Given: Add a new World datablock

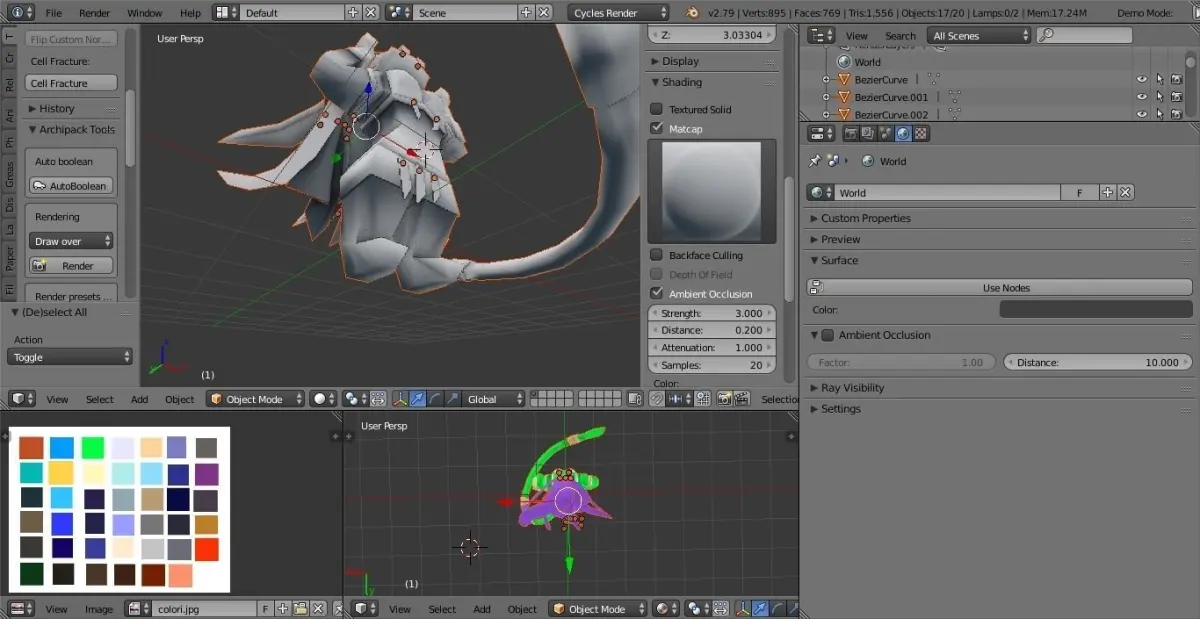Looking at the screenshot, I should 1108,193.
